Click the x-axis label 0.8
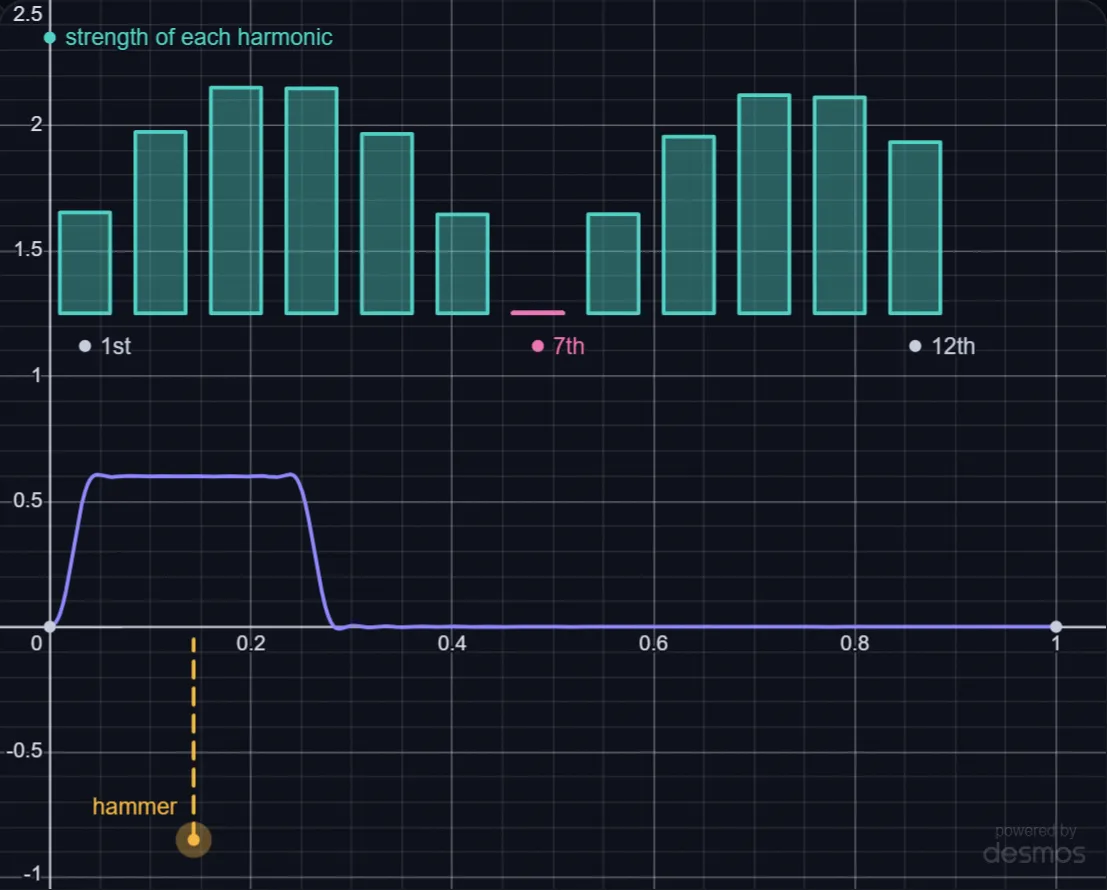This screenshot has height=890, width=1107. click(x=855, y=643)
